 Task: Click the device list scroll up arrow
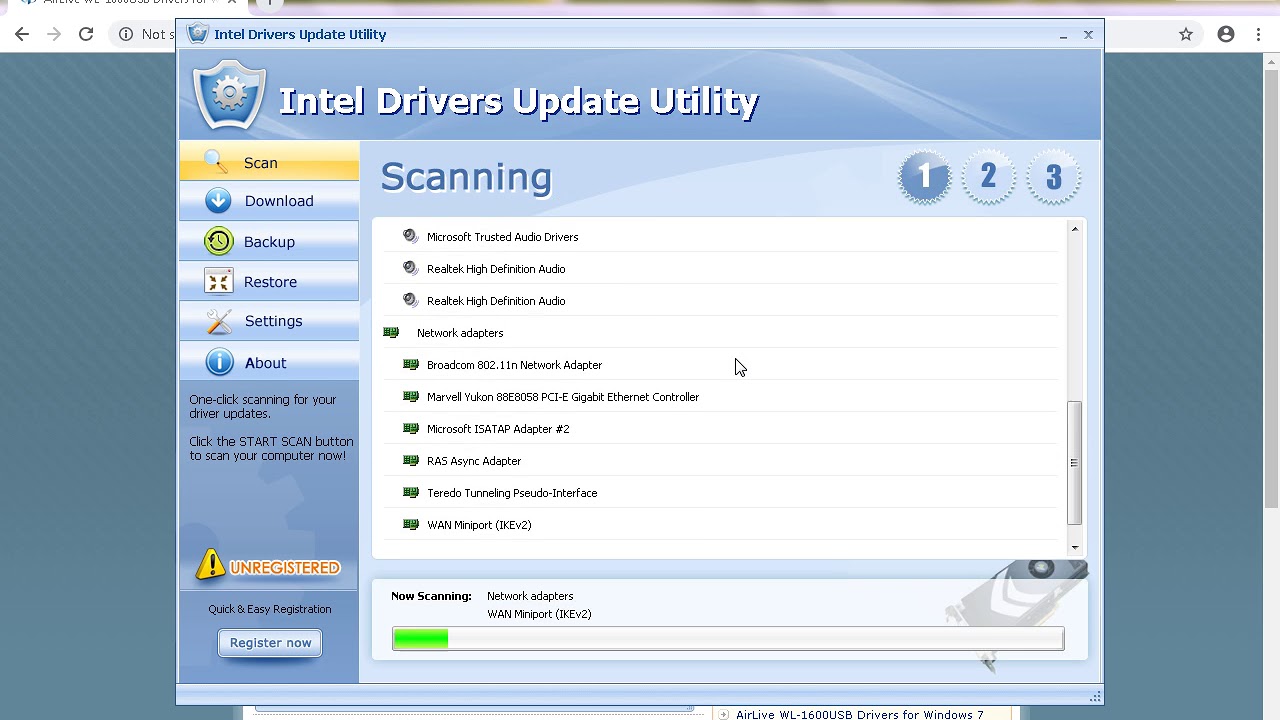pyautogui.click(x=1075, y=229)
